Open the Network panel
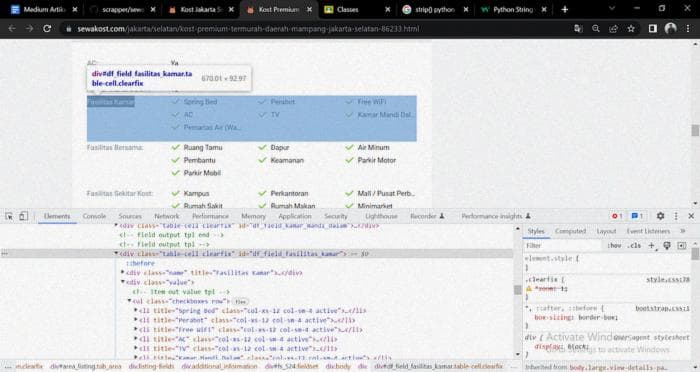 point(167,216)
